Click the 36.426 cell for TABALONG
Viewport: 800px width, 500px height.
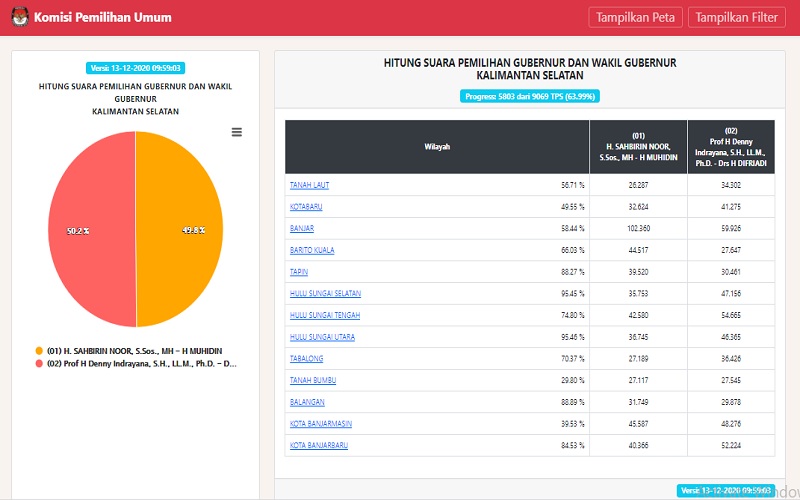pos(731,359)
